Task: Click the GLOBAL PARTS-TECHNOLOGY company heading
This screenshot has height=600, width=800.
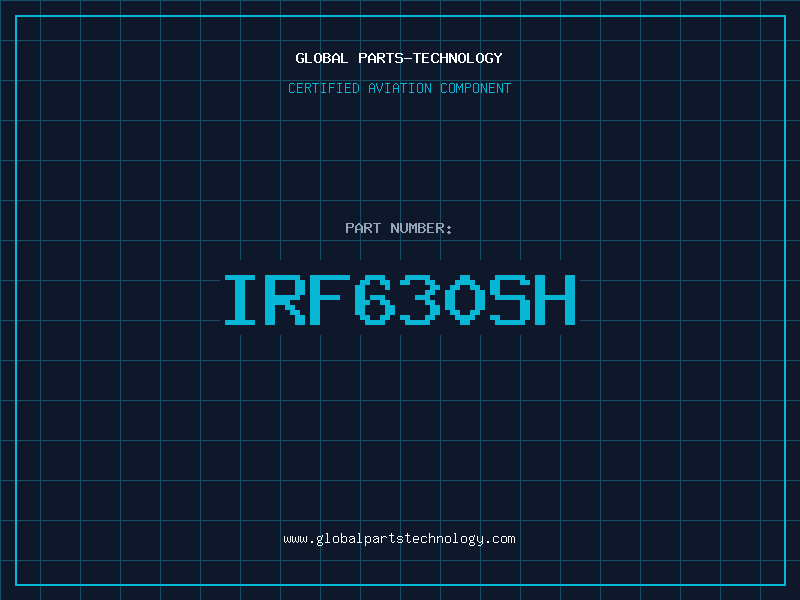Action: pyautogui.click(x=399, y=58)
